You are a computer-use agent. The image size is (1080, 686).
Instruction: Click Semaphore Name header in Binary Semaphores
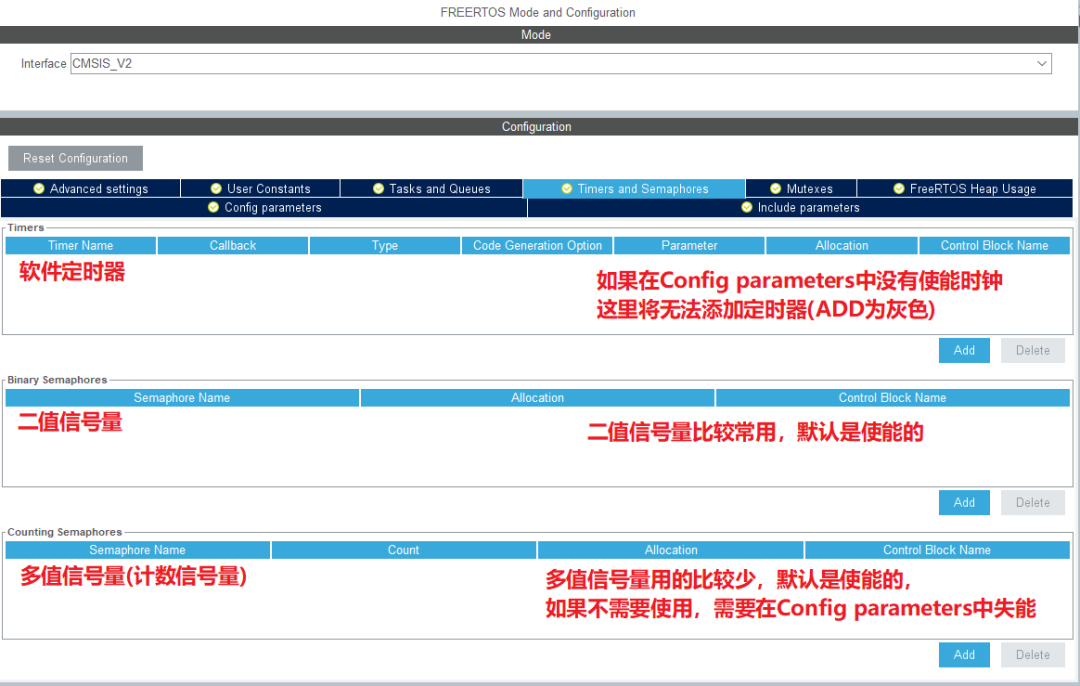point(182,397)
